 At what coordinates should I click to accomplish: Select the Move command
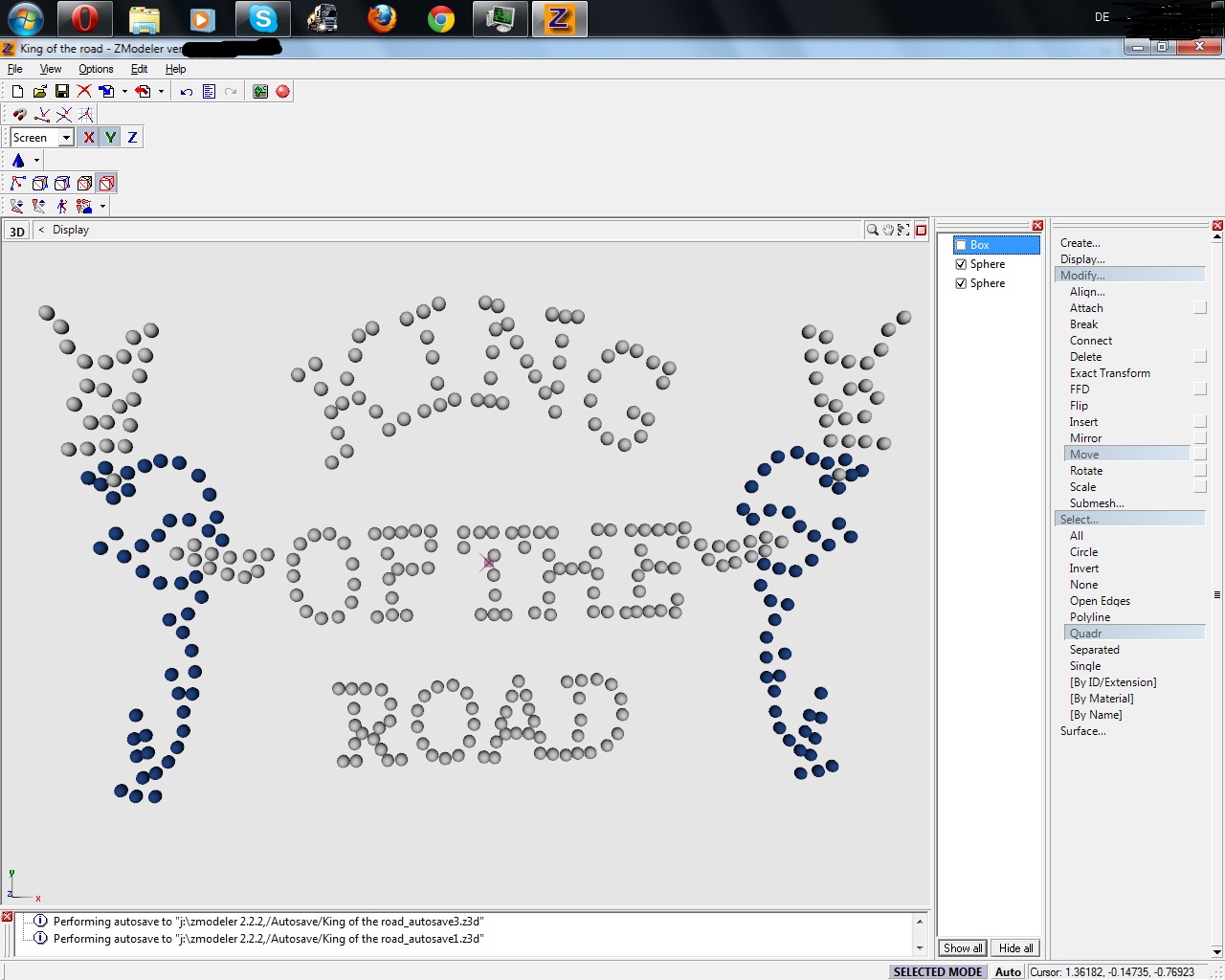1127,455
